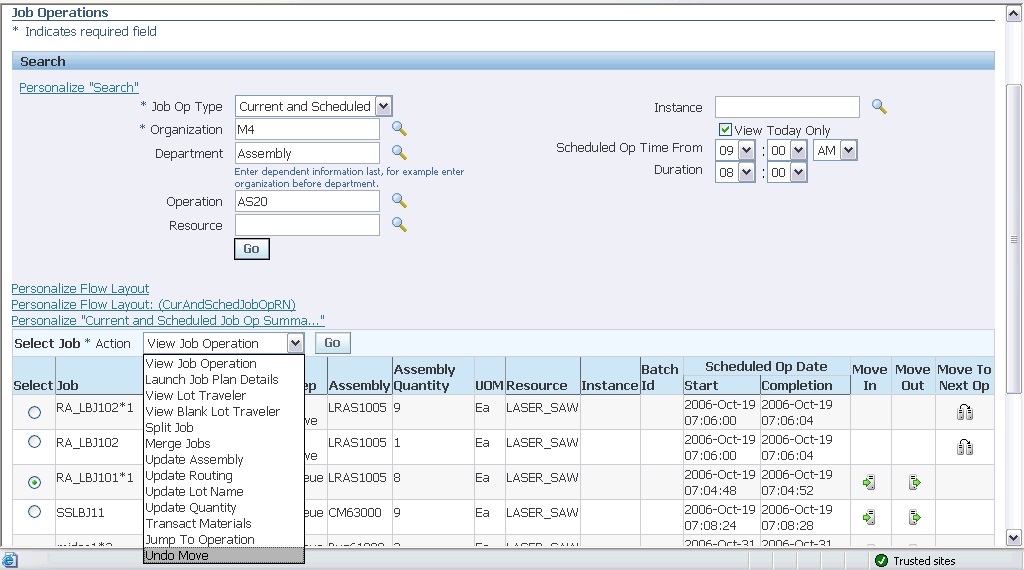Click Move In icon for RA_LBJ101*1
The height and width of the screenshot is (570, 1024).
(869, 483)
